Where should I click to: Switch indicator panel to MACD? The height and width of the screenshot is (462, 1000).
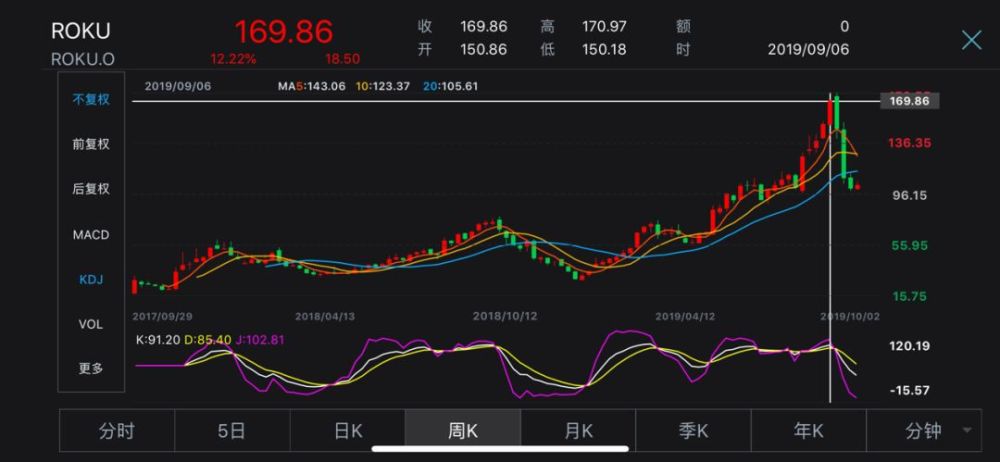[x=91, y=235]
